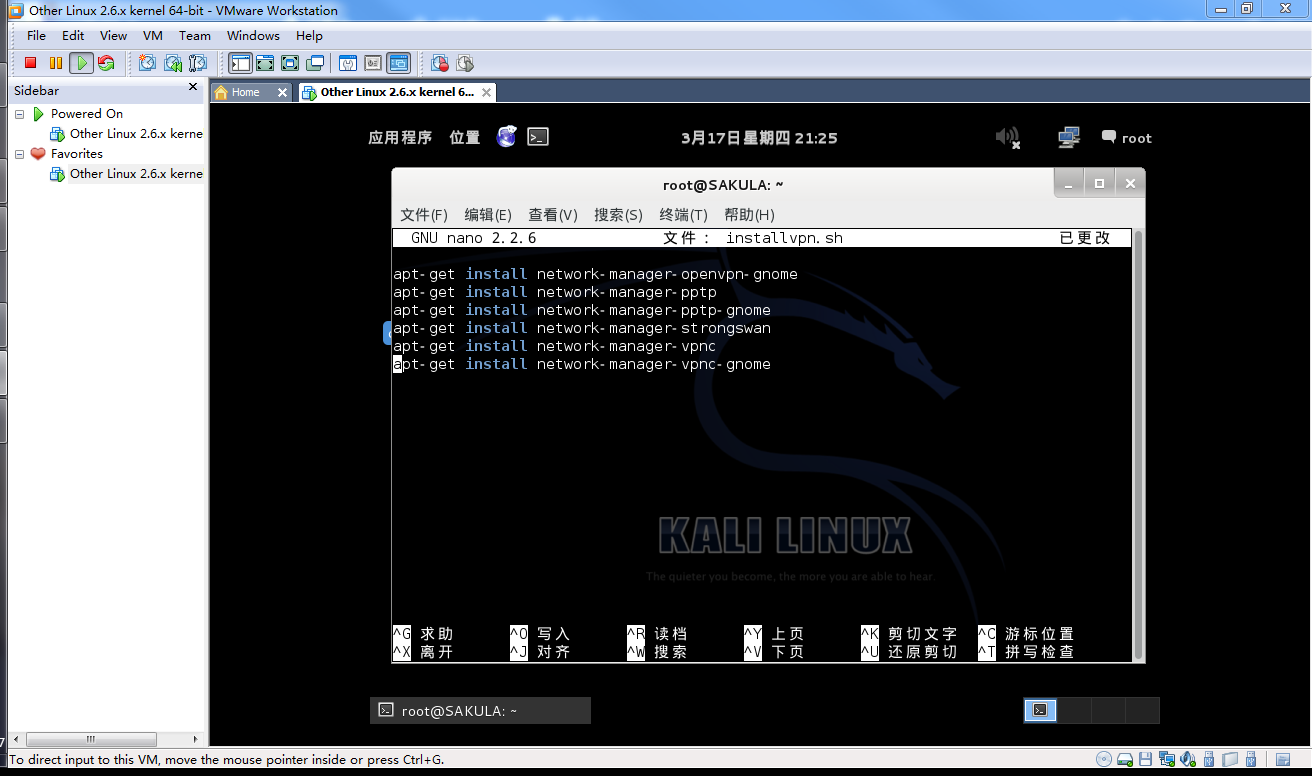Image resolution: width=1312 pixels, height=776 pixels.
Task: Maximize the root@SAKULA terminal window
Action: (1099, 184)
